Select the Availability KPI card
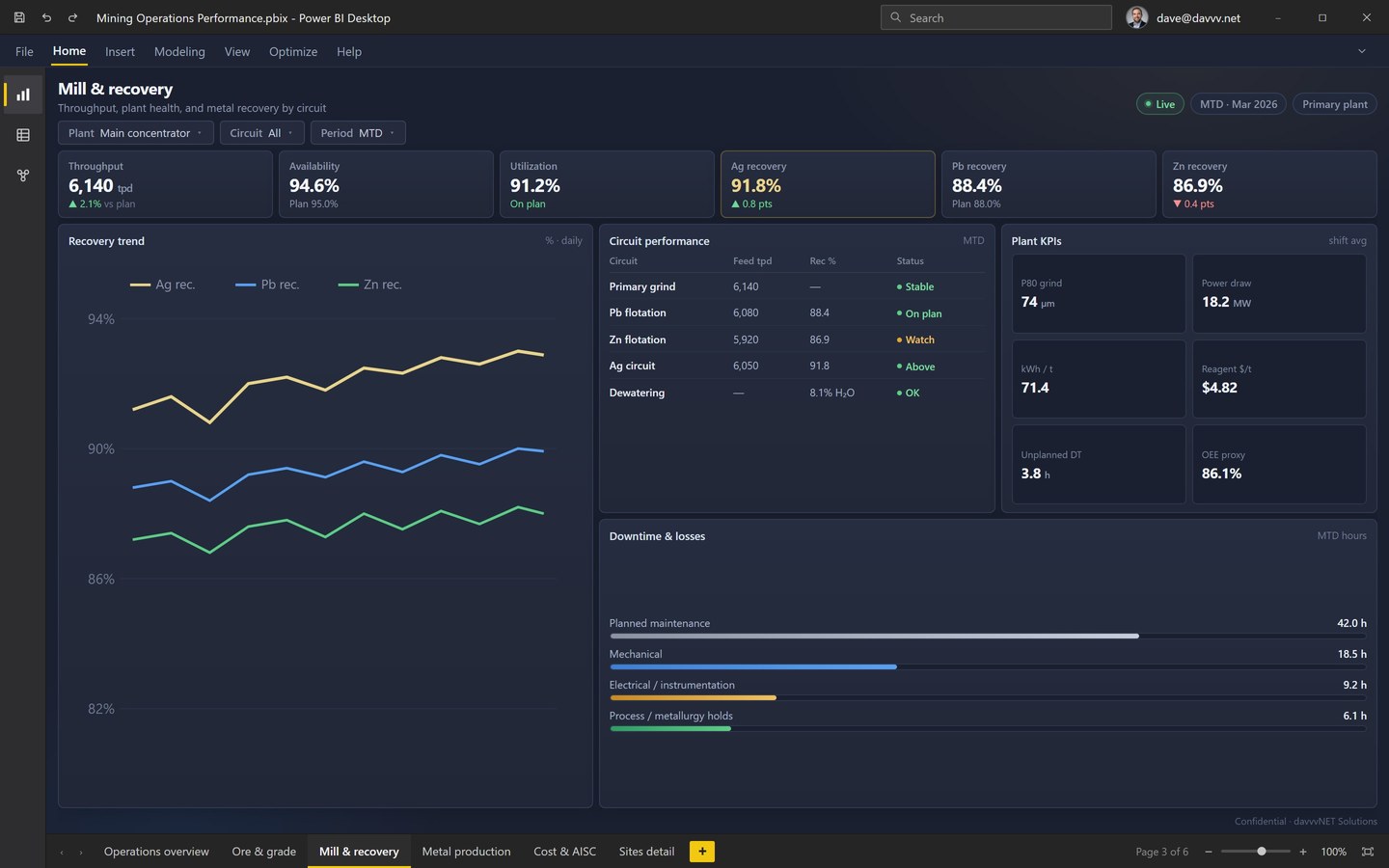Screen dimensions: 1389x868 pos(386,184)
